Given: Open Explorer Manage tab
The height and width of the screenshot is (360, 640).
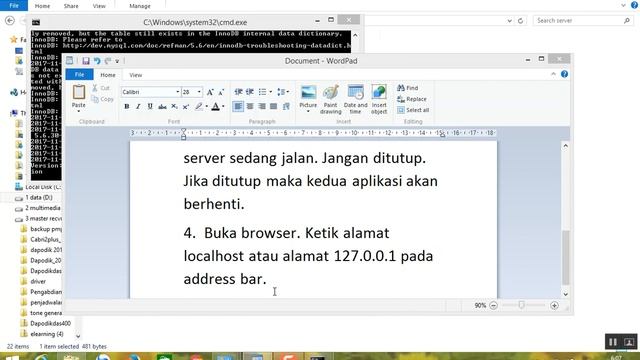Looking at the screenshot, I should pos(140,6).
